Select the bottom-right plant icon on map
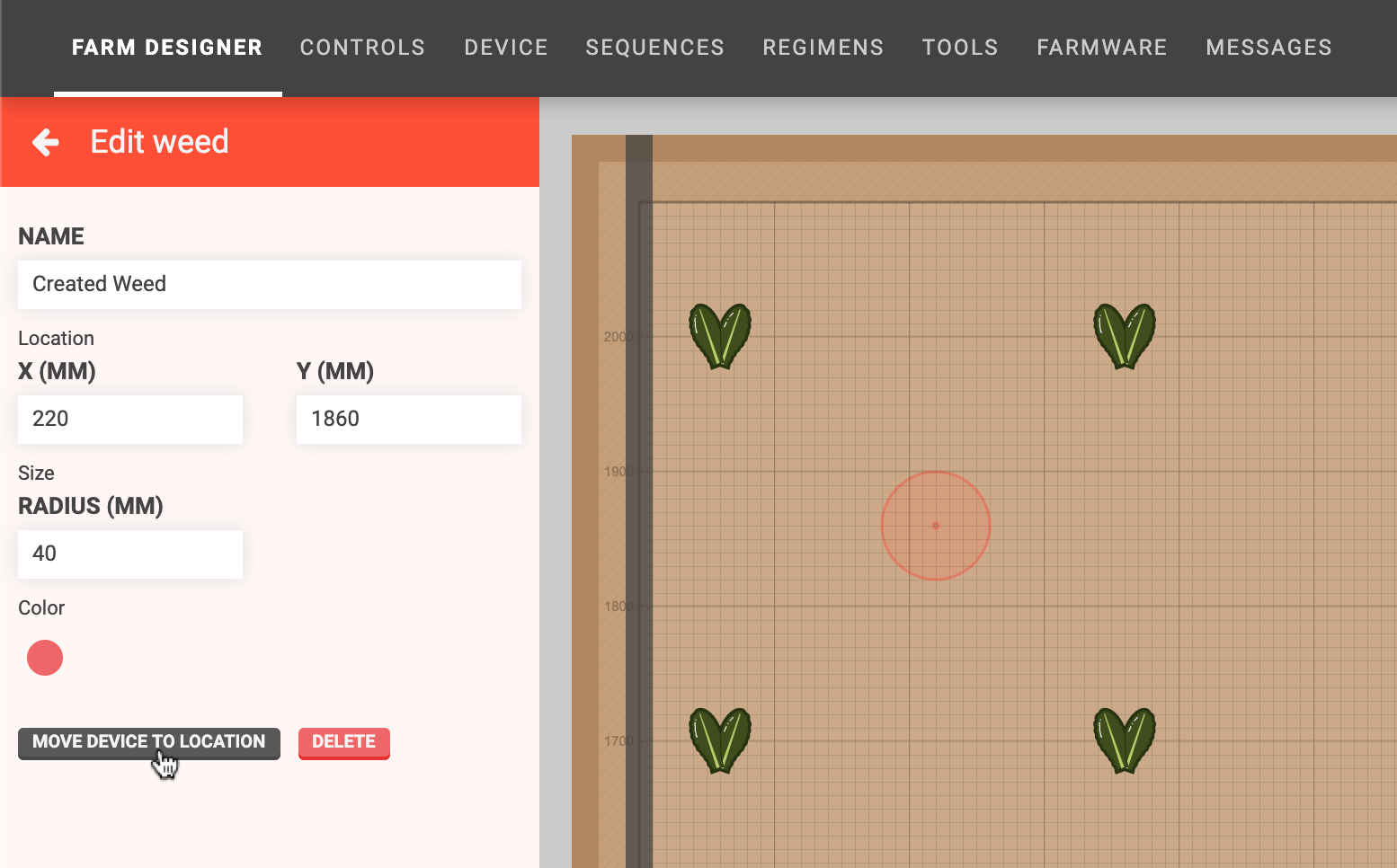1397x868 pixels. pyautogui.click(x=1124, y=740)
